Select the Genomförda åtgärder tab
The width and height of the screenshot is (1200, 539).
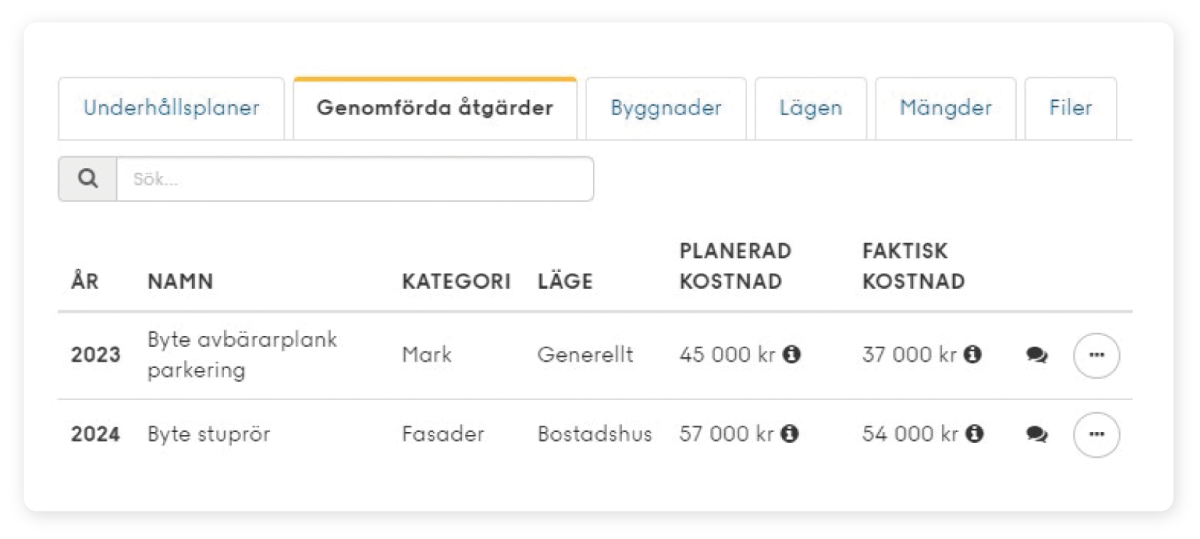435,108
